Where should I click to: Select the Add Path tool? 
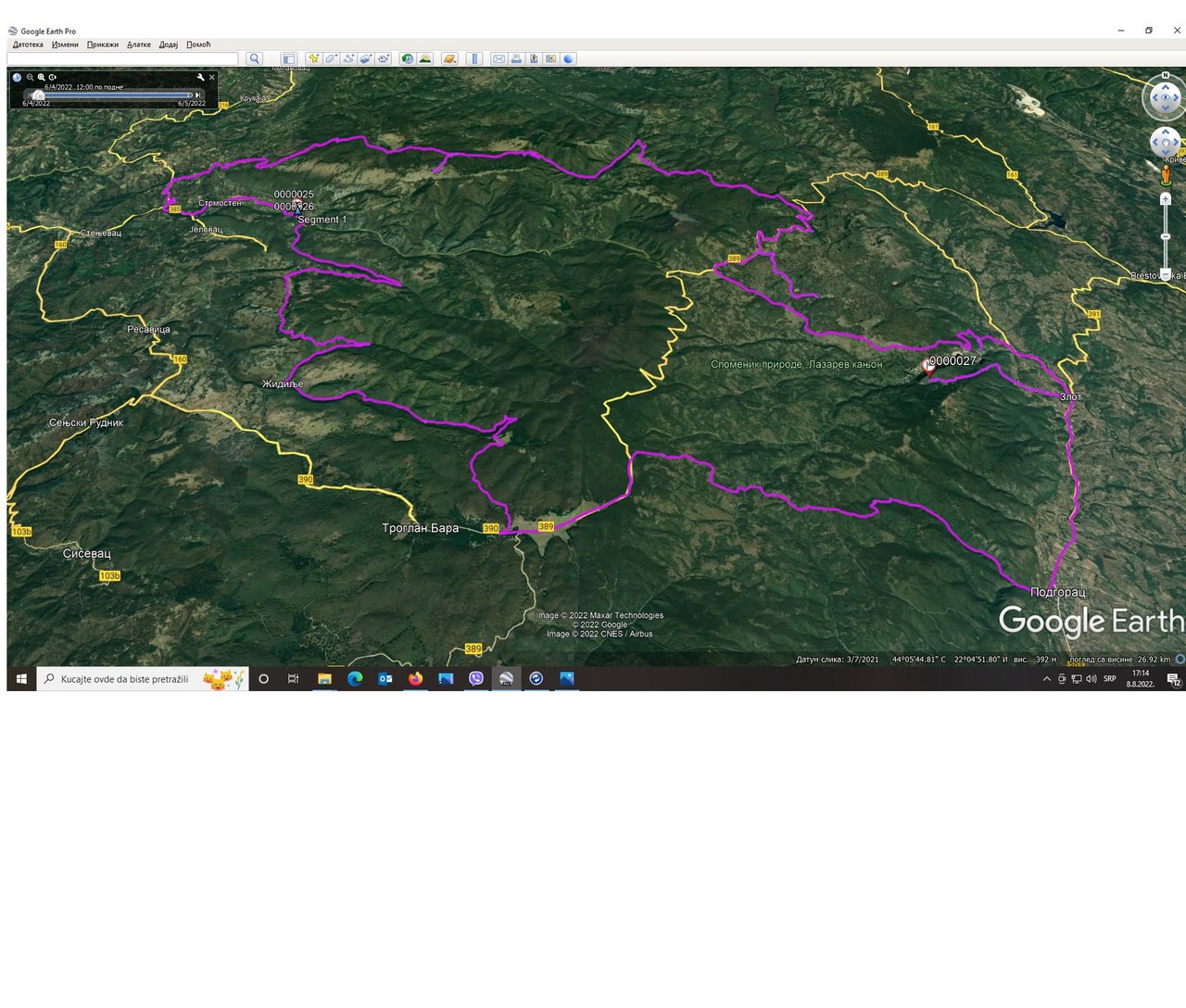pyautogui.click(x=348, y=58)
